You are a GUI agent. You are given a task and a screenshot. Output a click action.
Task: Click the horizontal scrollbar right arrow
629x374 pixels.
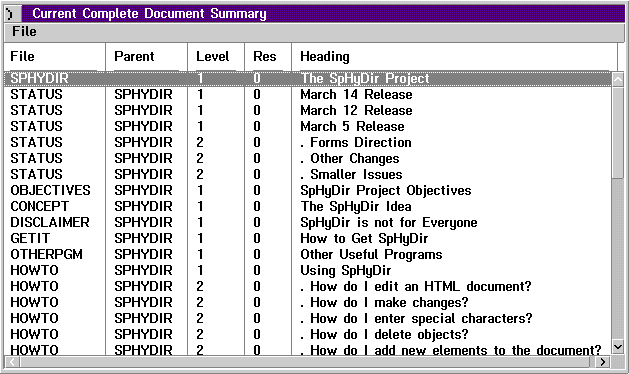click(602, 362)
